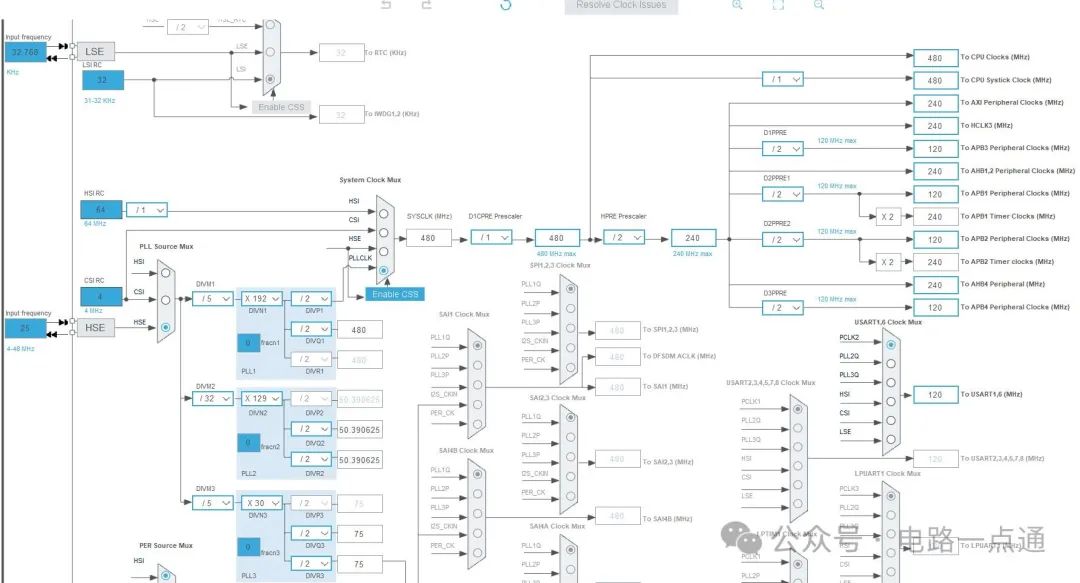Select PLL1Q in the SPI1,2,3 Clock Mux

pyautogui.click(x=570, y=289)
